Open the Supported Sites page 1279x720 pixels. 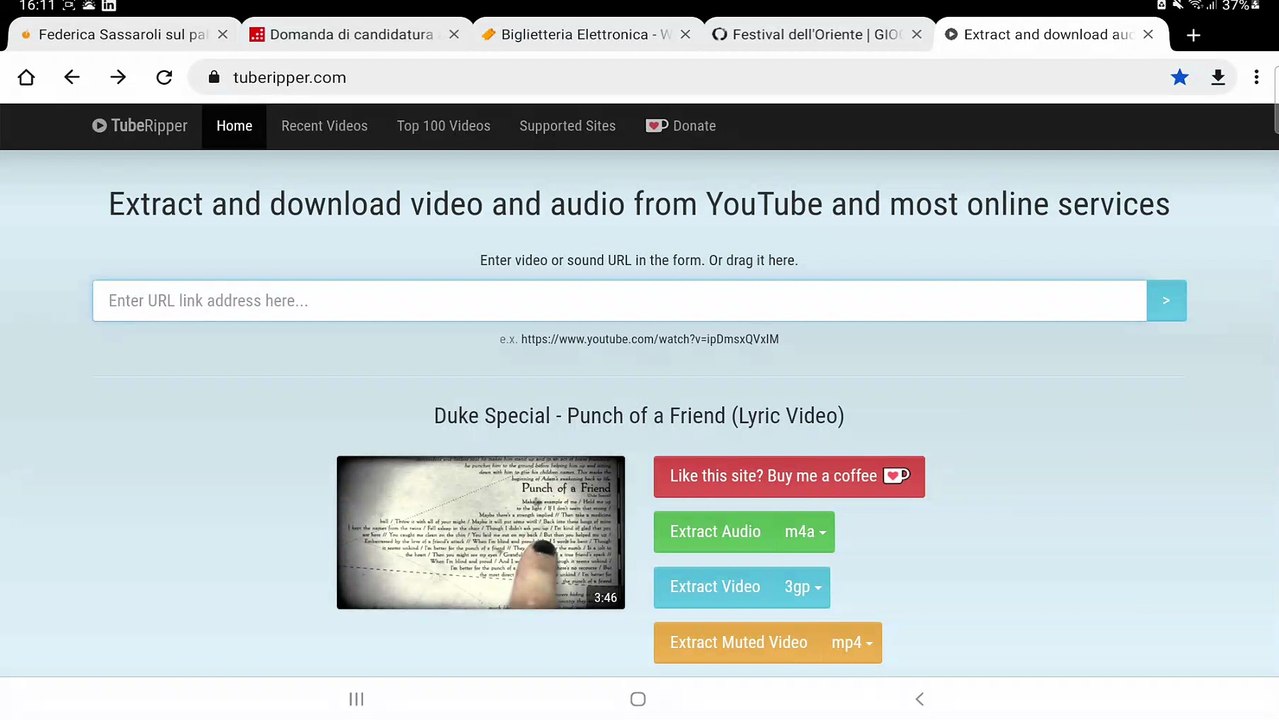(x=567, y=126)
